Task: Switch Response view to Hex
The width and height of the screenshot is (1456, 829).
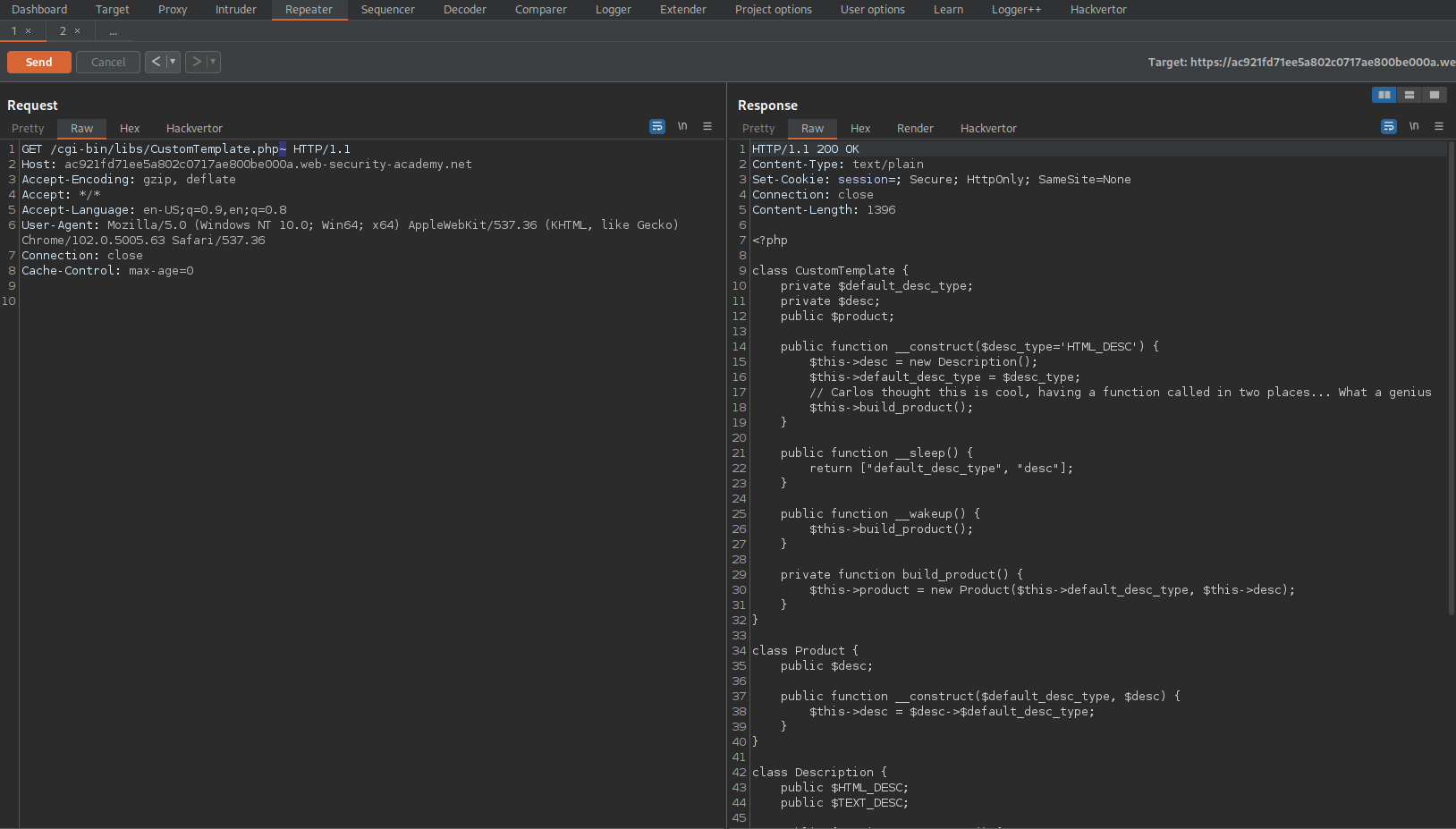Action: [860, 129]
